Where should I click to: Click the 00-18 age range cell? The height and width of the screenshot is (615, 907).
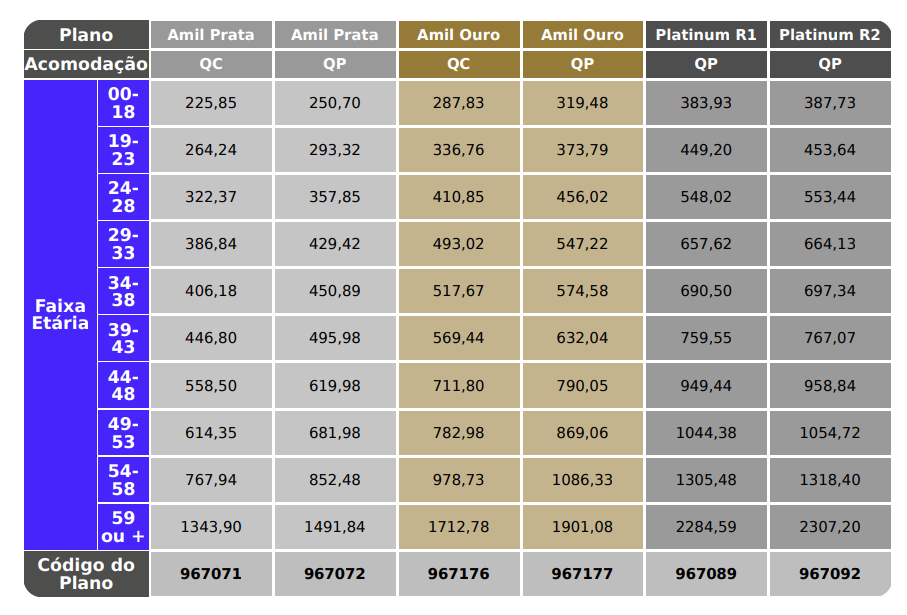(x=123, y=103)
